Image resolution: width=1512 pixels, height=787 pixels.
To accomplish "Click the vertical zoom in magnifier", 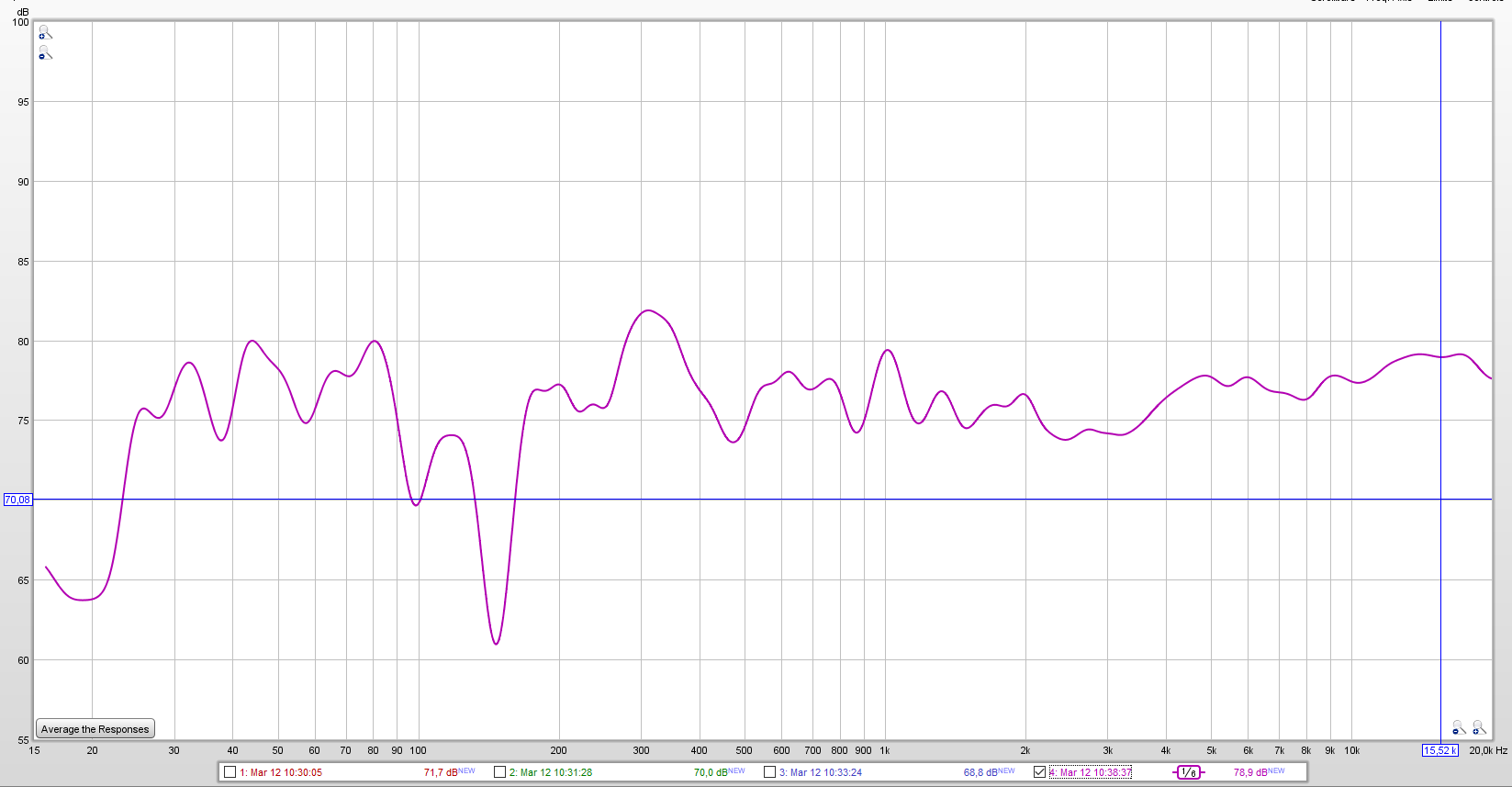I will pos(45,32).
